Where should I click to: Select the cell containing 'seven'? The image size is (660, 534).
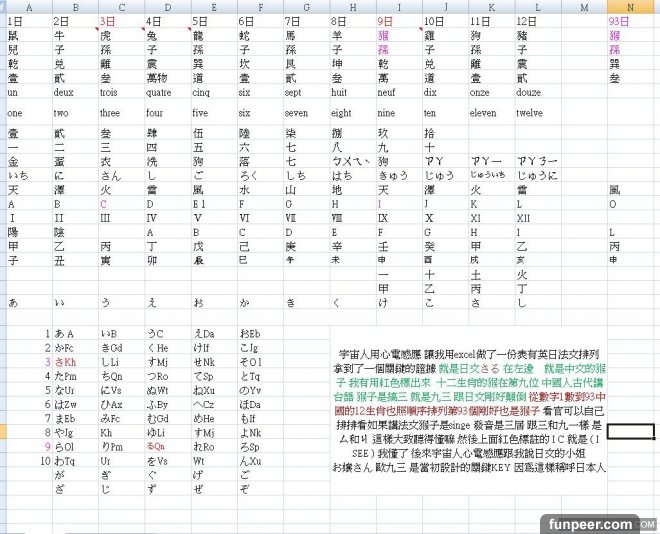299,114
